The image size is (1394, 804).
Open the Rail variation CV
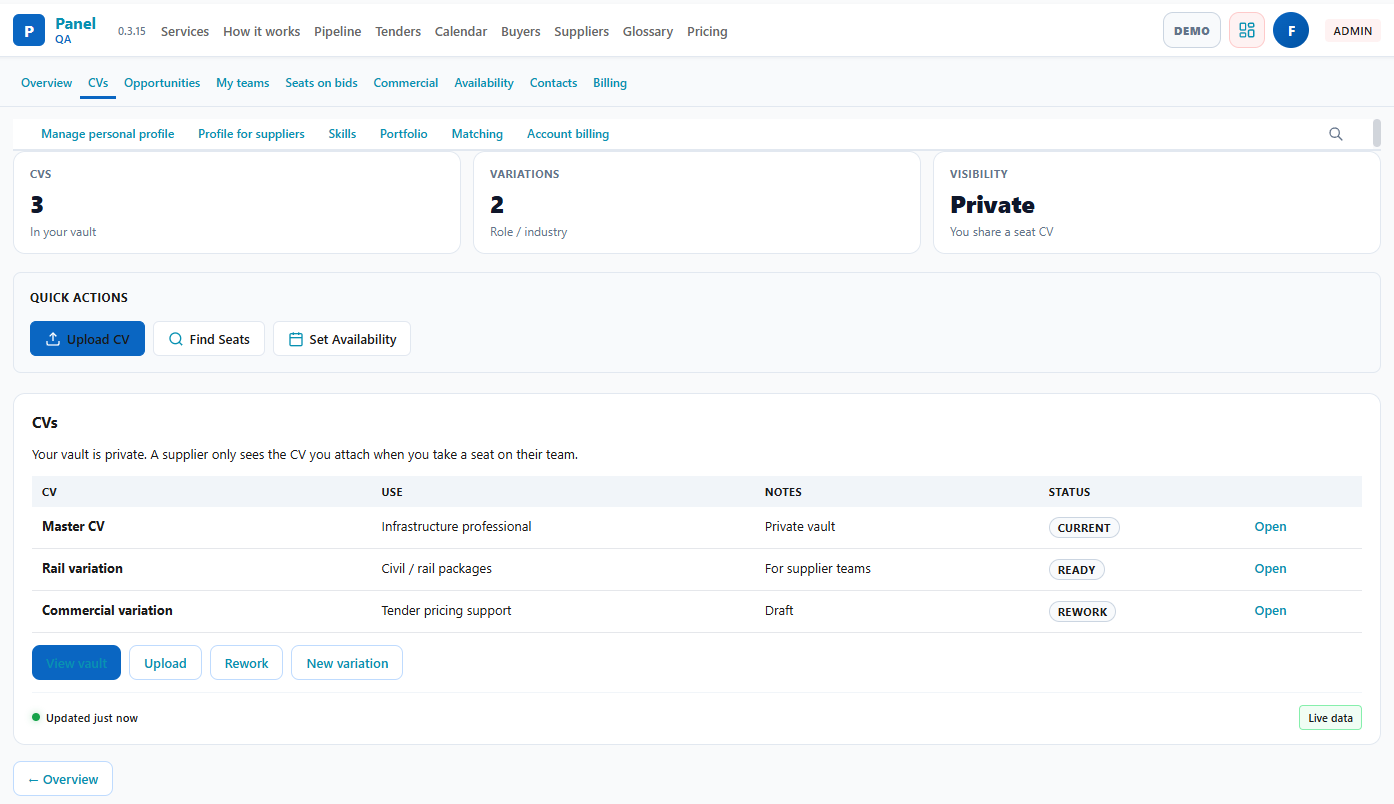coord(1270,569)
